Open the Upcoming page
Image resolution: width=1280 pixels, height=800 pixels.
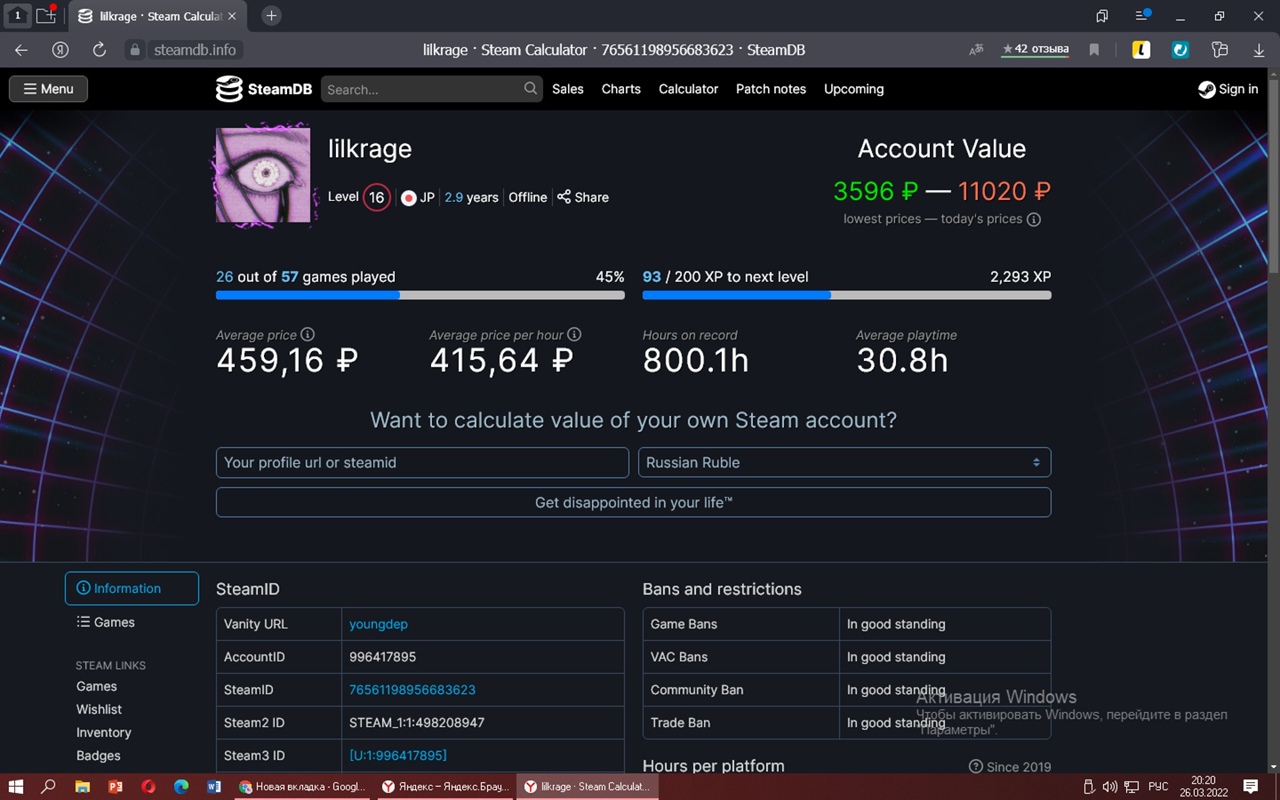854,89
